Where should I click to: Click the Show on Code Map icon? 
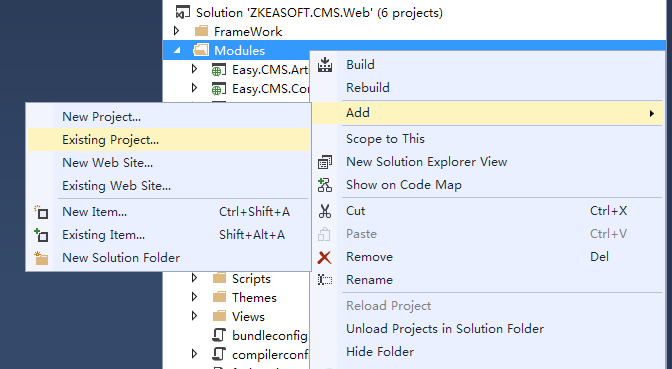325,185
